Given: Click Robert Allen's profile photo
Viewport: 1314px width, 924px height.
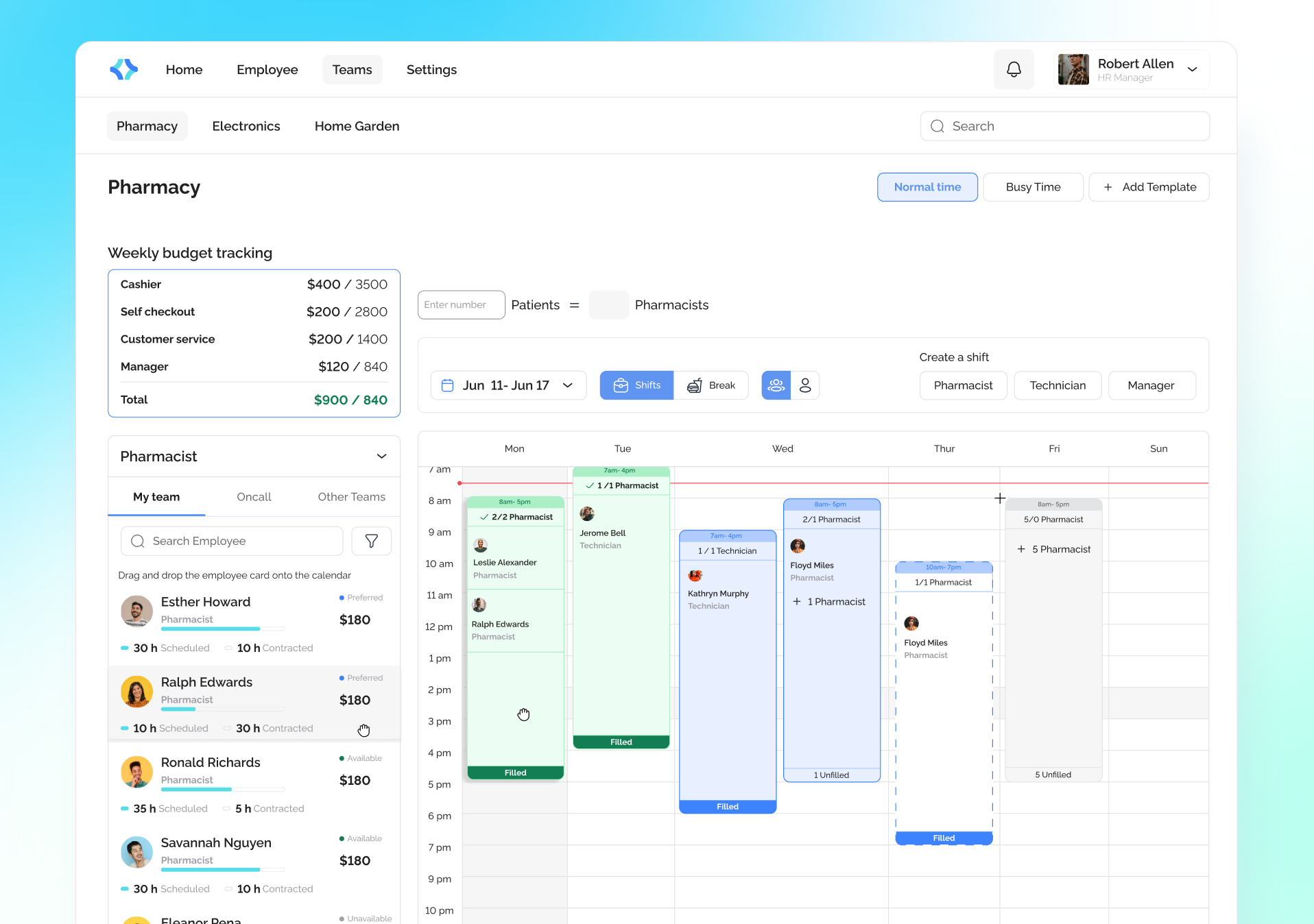Looking at the screenshot, I should [1073, 69].
